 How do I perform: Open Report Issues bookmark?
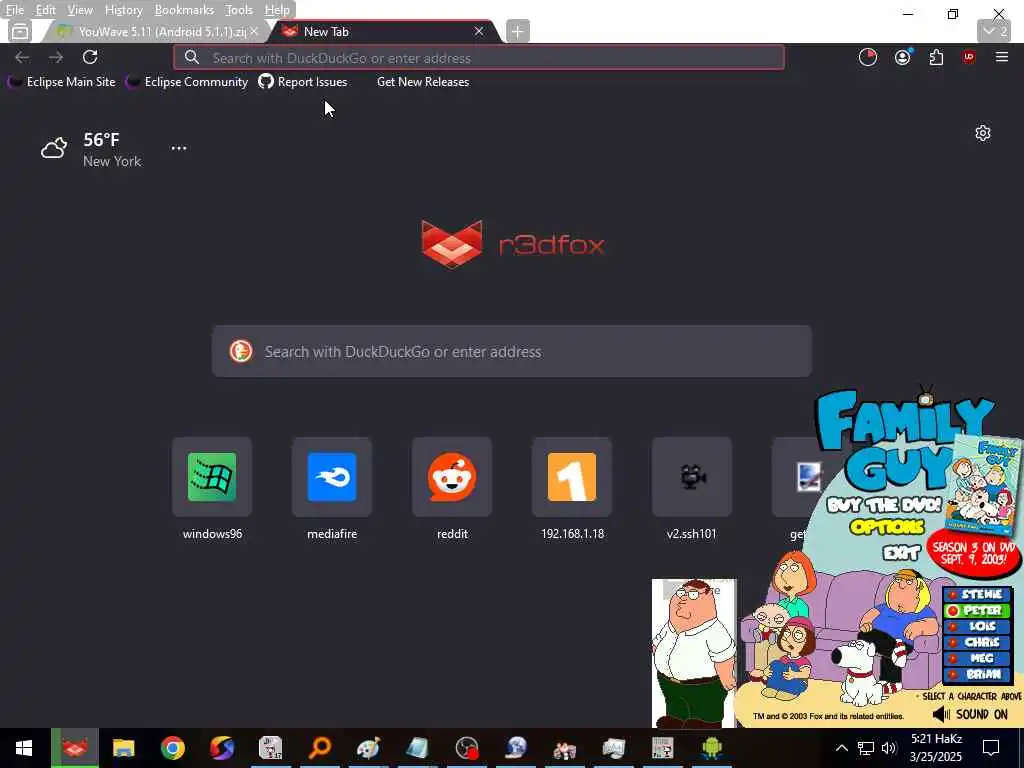pos(303,82)
